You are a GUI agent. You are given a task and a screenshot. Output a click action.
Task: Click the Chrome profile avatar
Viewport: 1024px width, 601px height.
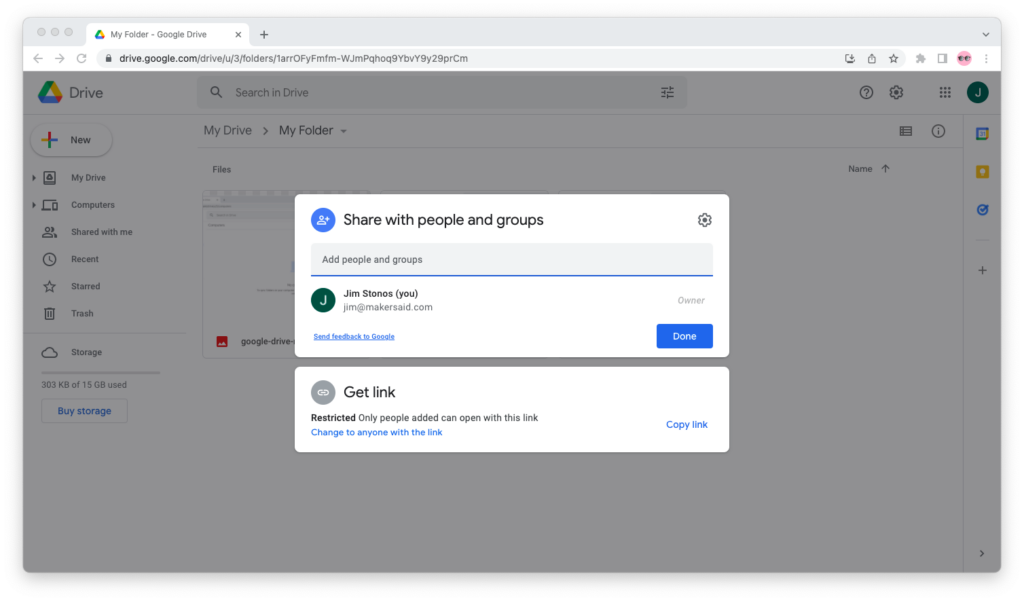(964, 58)
